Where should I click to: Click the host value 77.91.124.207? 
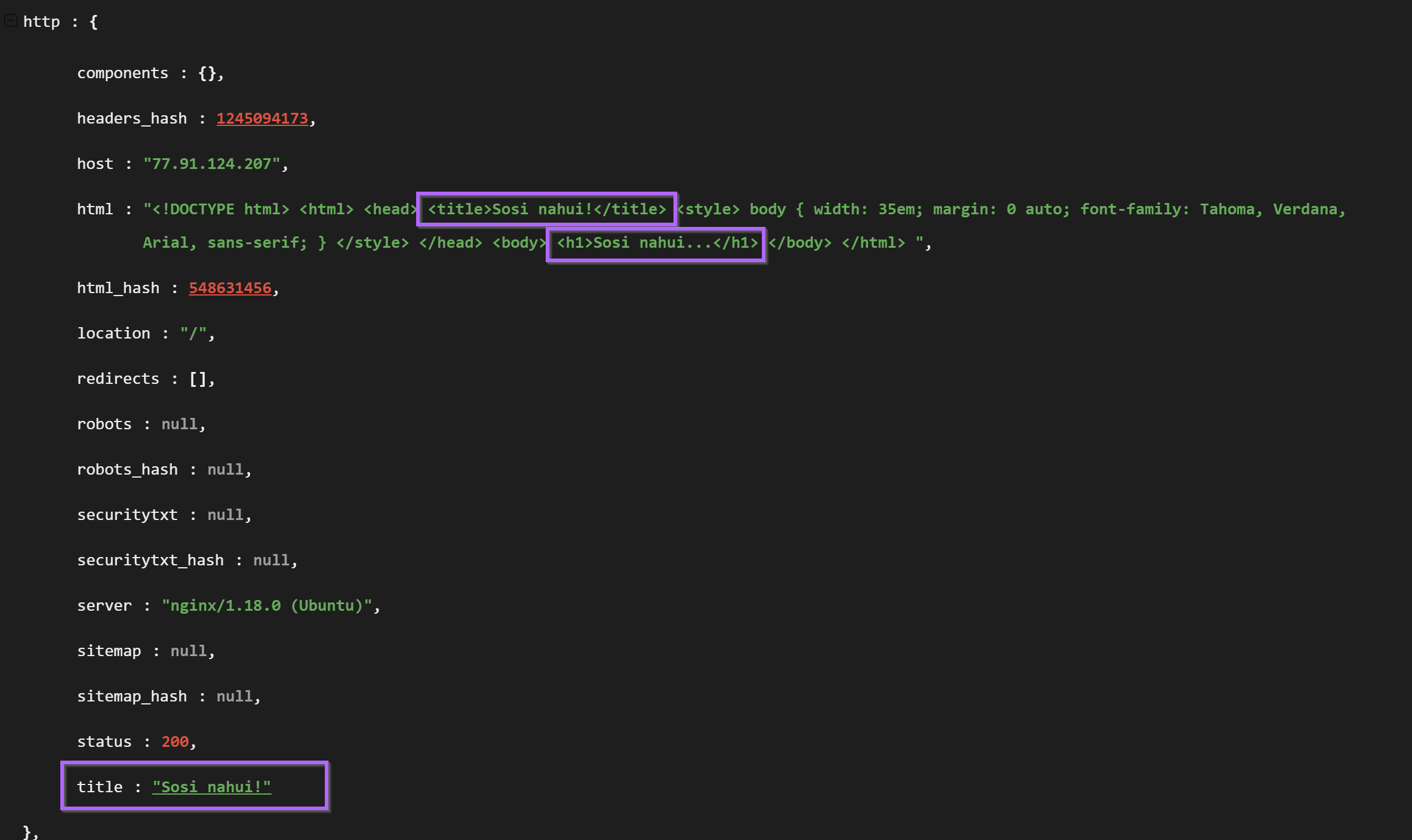[211, 164]
